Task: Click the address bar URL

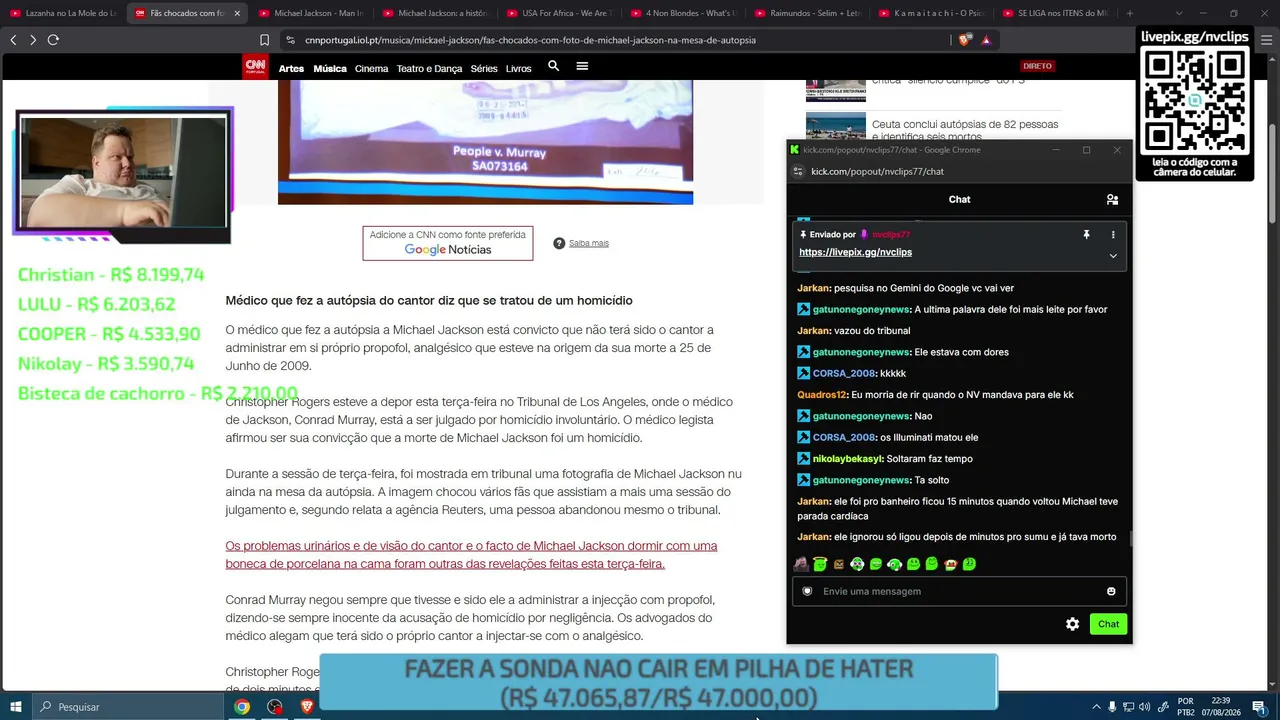Action: point(530,40)
